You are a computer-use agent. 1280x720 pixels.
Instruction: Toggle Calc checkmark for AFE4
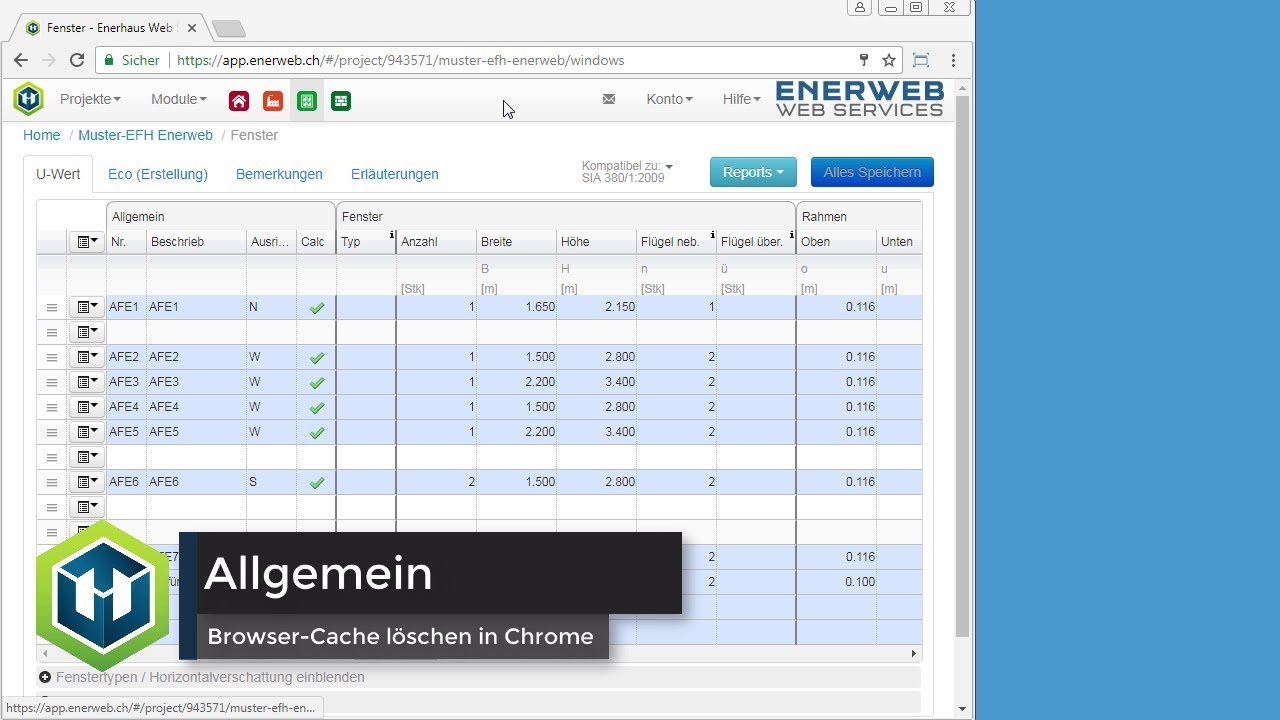pos(317,408)
